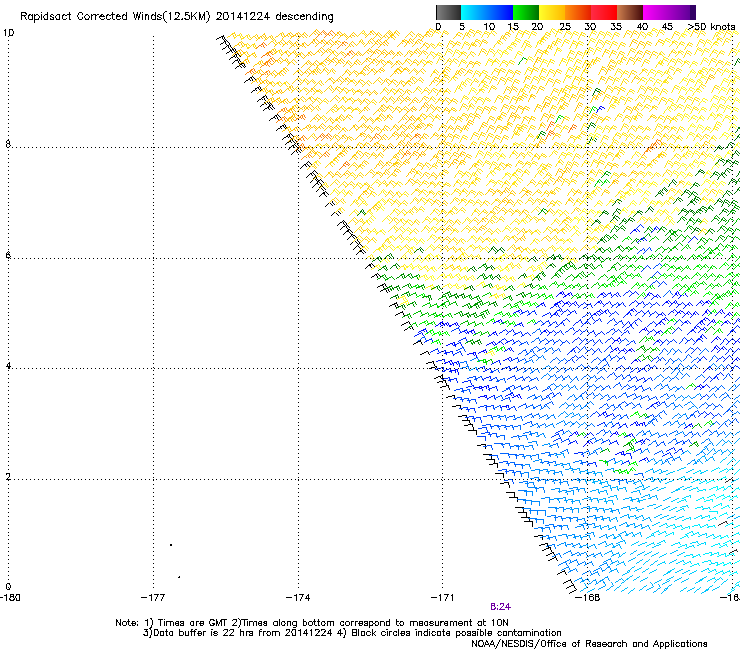Click the longitude label '-168'
Screen dimensions: 740x650
tap(588, 598)
